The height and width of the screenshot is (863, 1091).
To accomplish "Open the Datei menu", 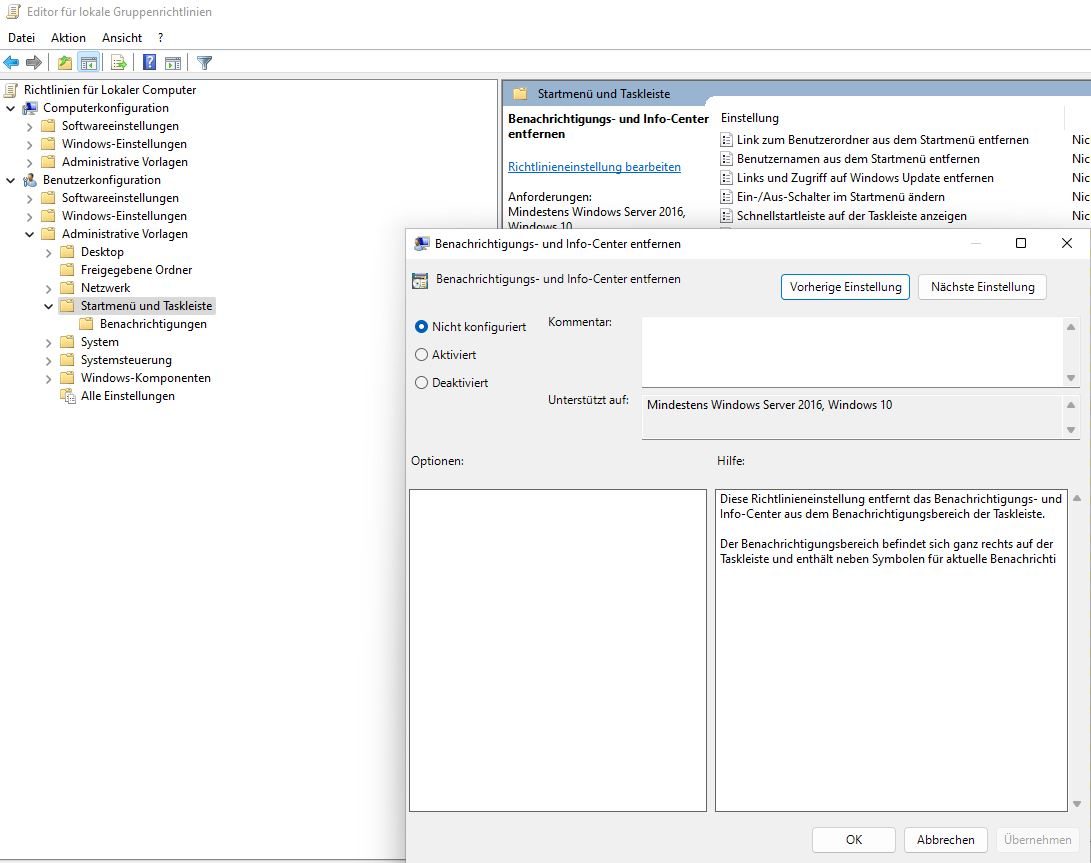I will (x=22, y=38).
